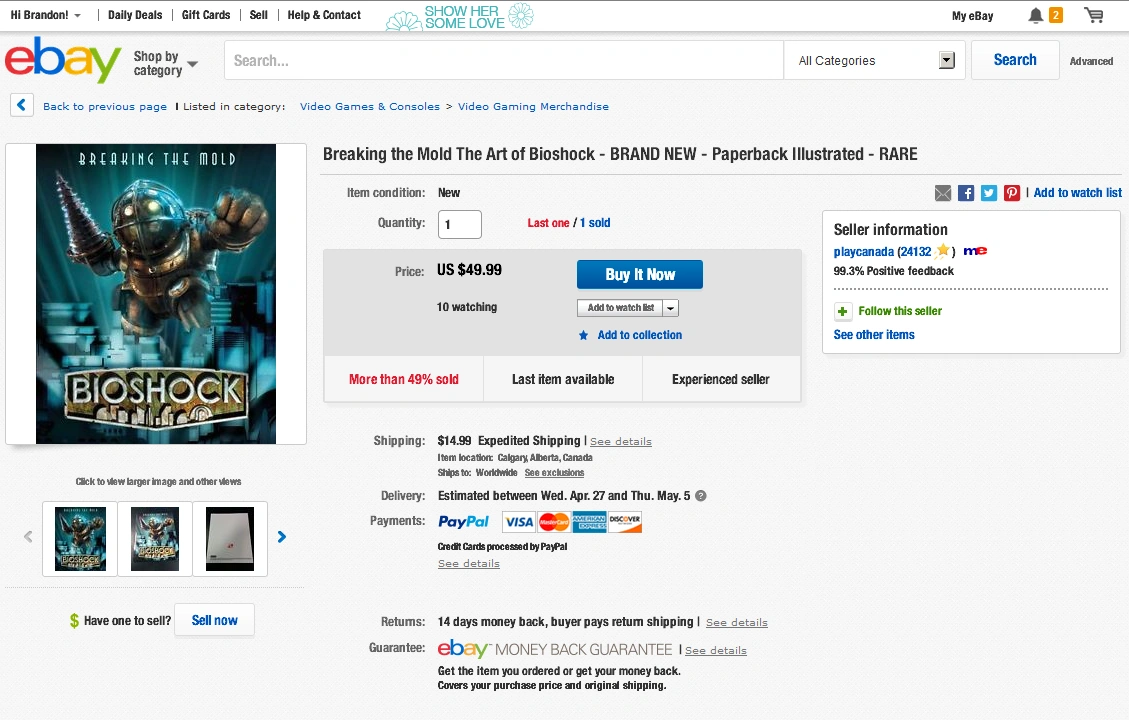Click green plus to follow seller

pos(843,311)
